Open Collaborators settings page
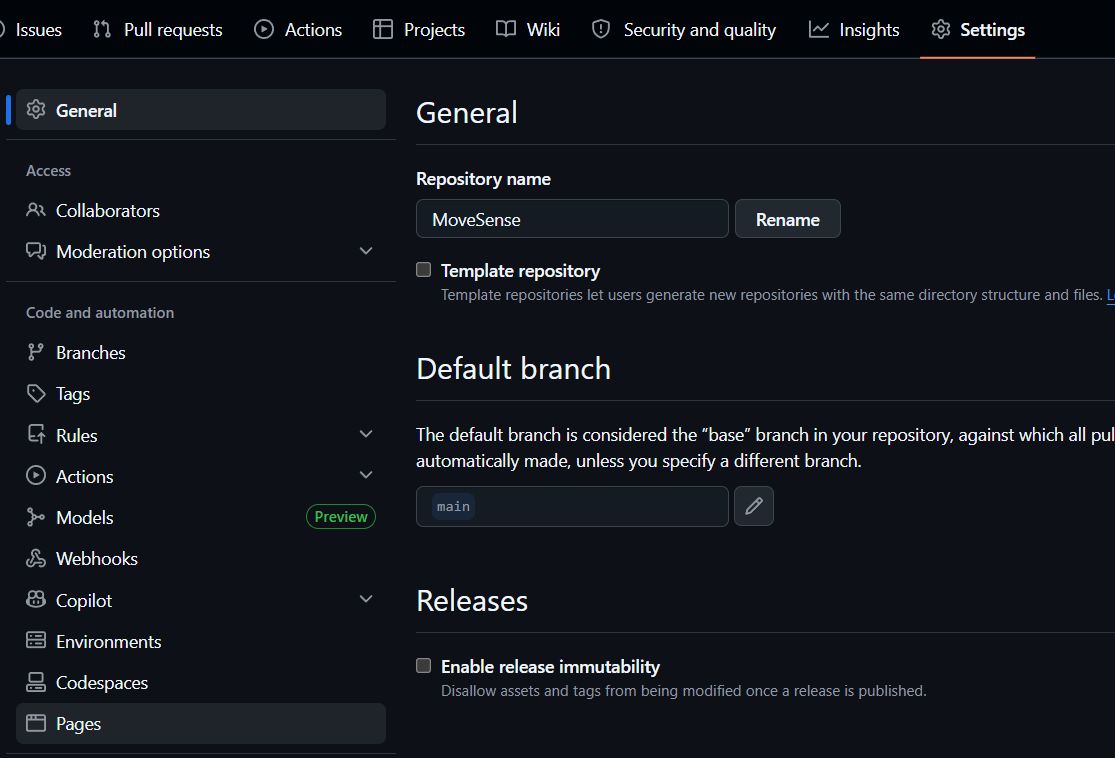Viewport: 1115px width, 758px height. (201, 210)
